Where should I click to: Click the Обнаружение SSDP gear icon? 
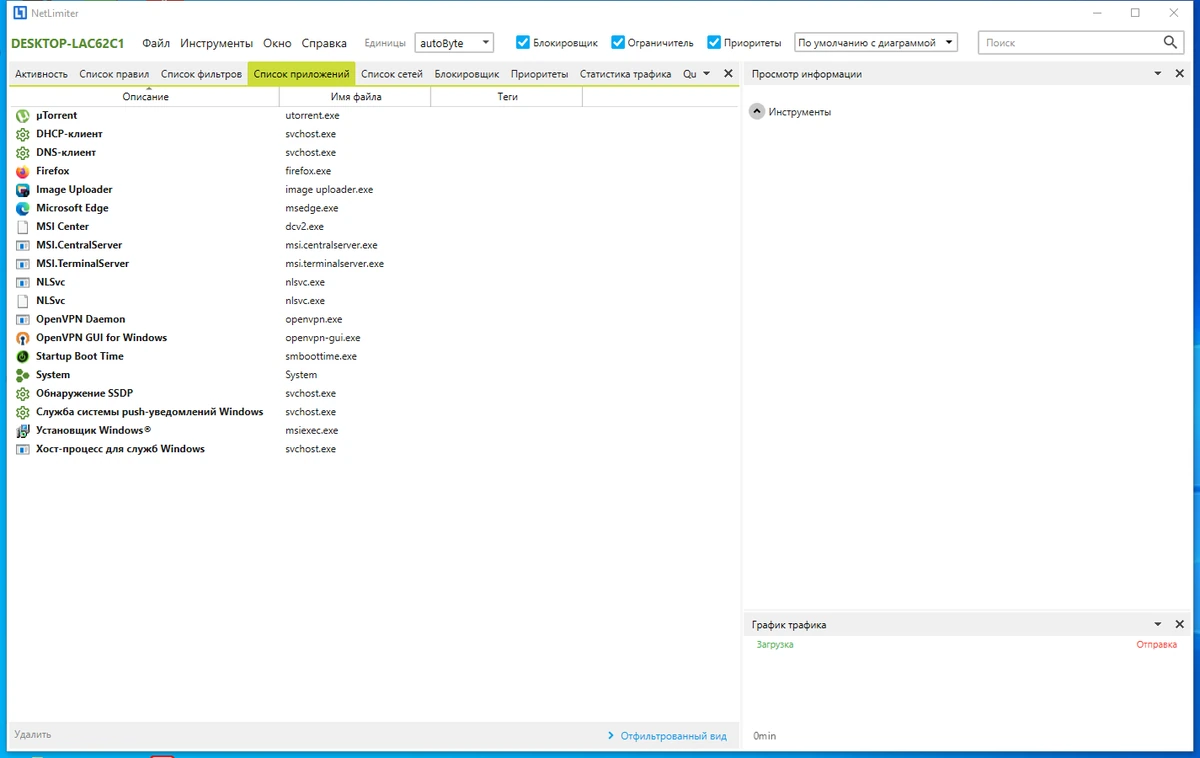pyautogui.click(x=23, y=393)
